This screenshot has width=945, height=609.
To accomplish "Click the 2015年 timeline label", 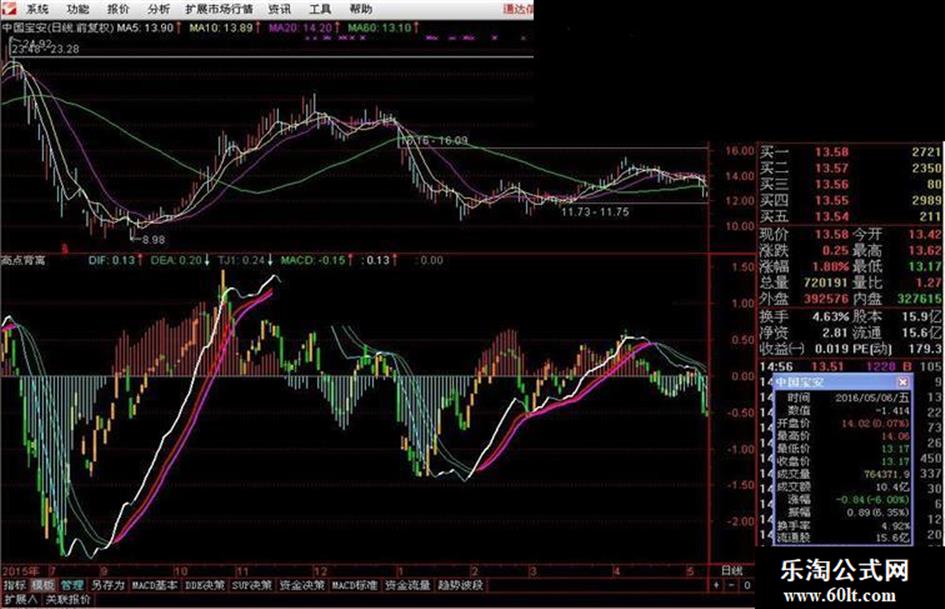I will (x=21, y=570).
